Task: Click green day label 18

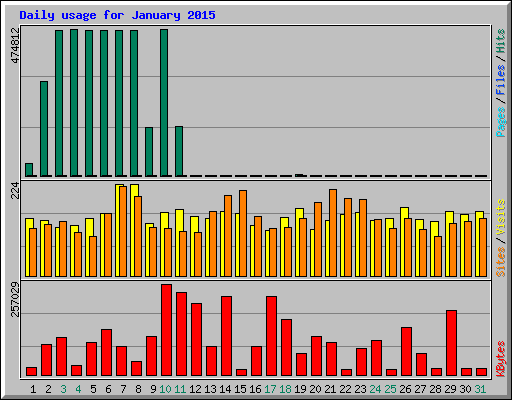Action: pos(285,389)
